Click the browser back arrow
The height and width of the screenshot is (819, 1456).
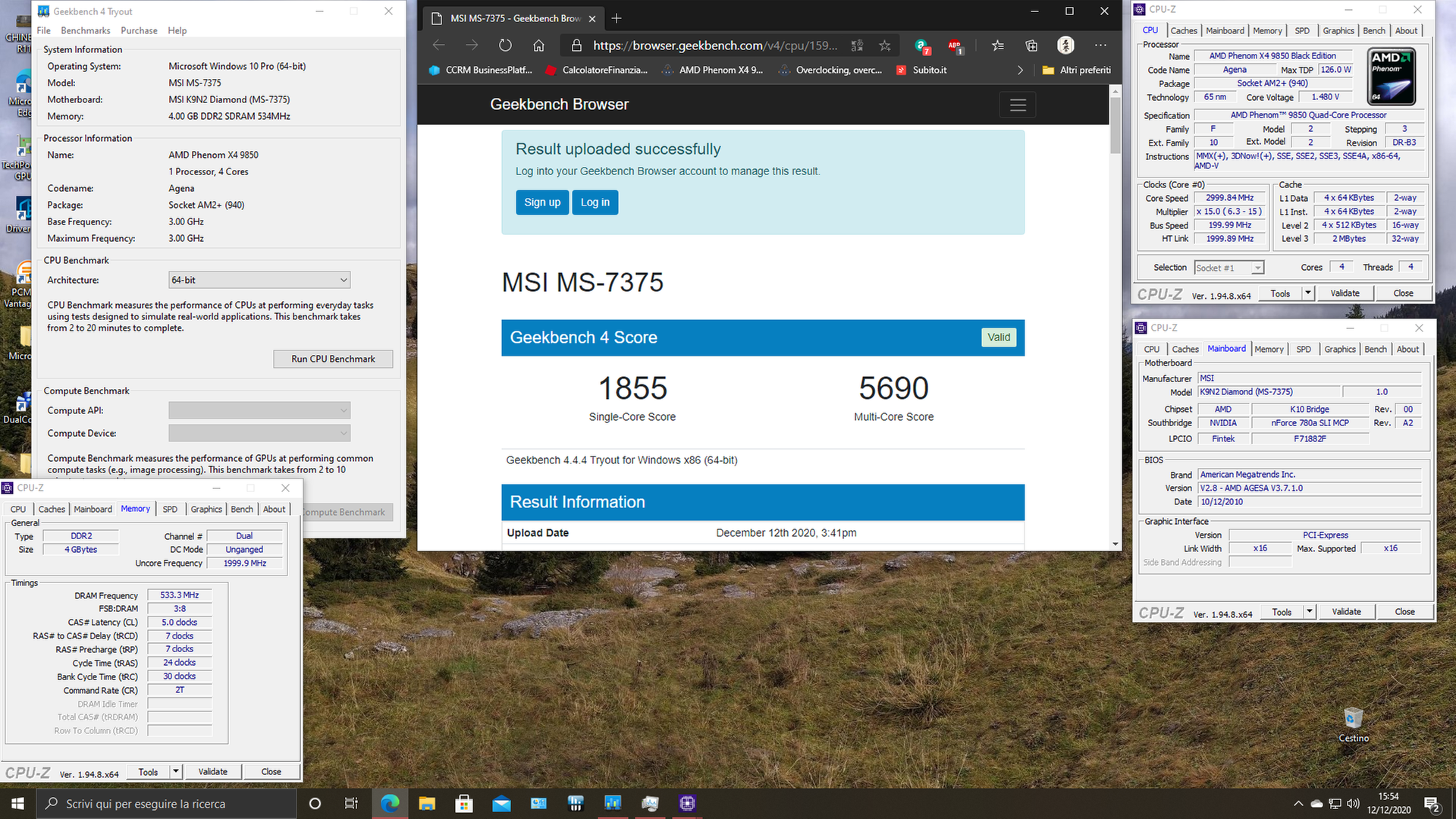[x=438, y=45]
